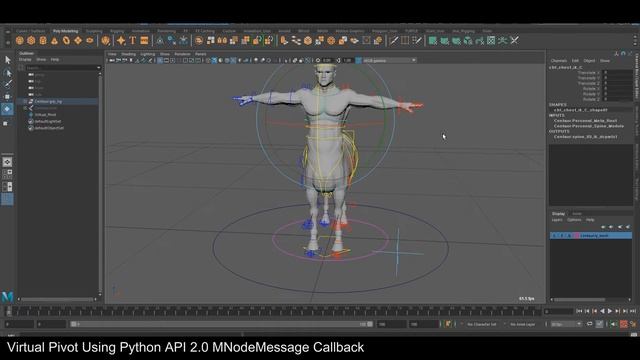Open the shelf item menu below the tab settings
This screenshot has height=360, width=640.
tap(7, 42)
